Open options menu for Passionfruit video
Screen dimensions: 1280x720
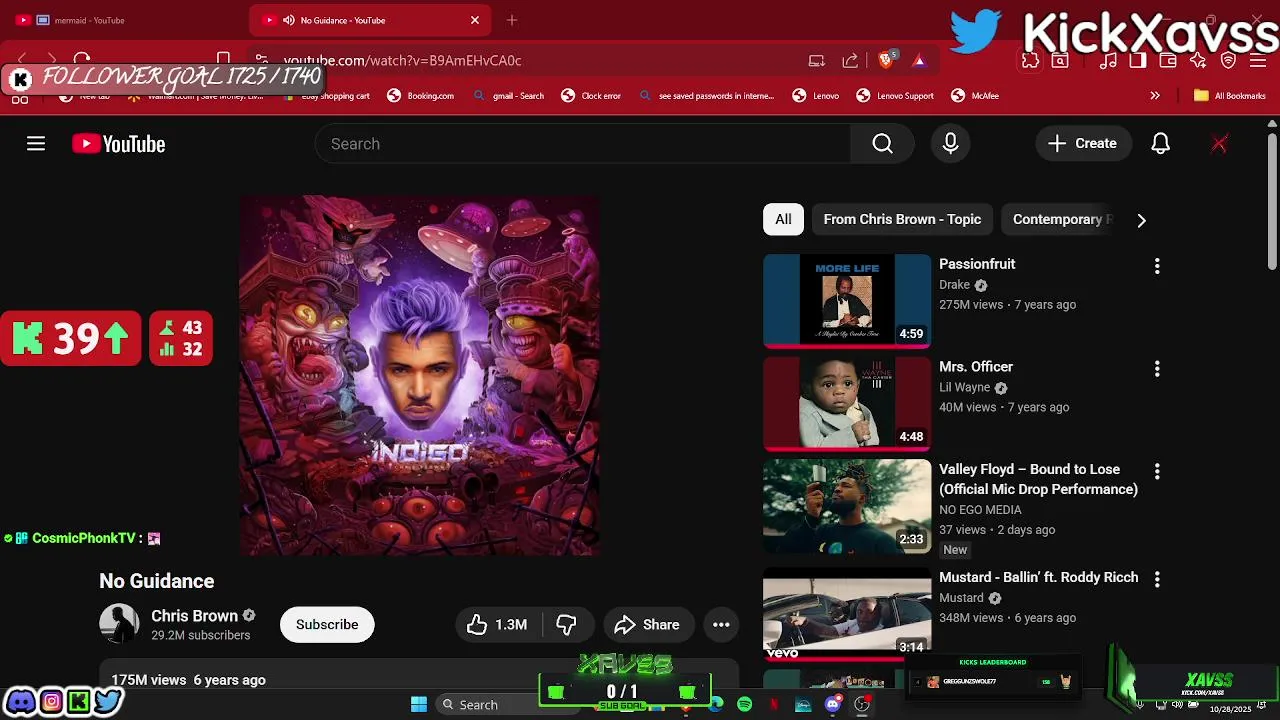[x=1157, y=266]
